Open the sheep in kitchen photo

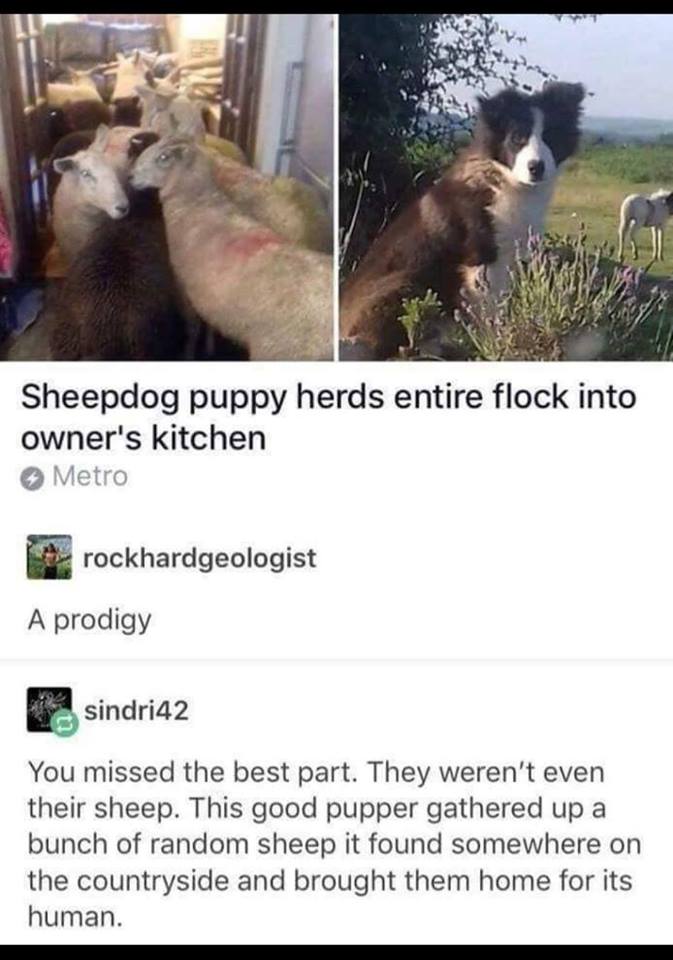pos(167,187)
